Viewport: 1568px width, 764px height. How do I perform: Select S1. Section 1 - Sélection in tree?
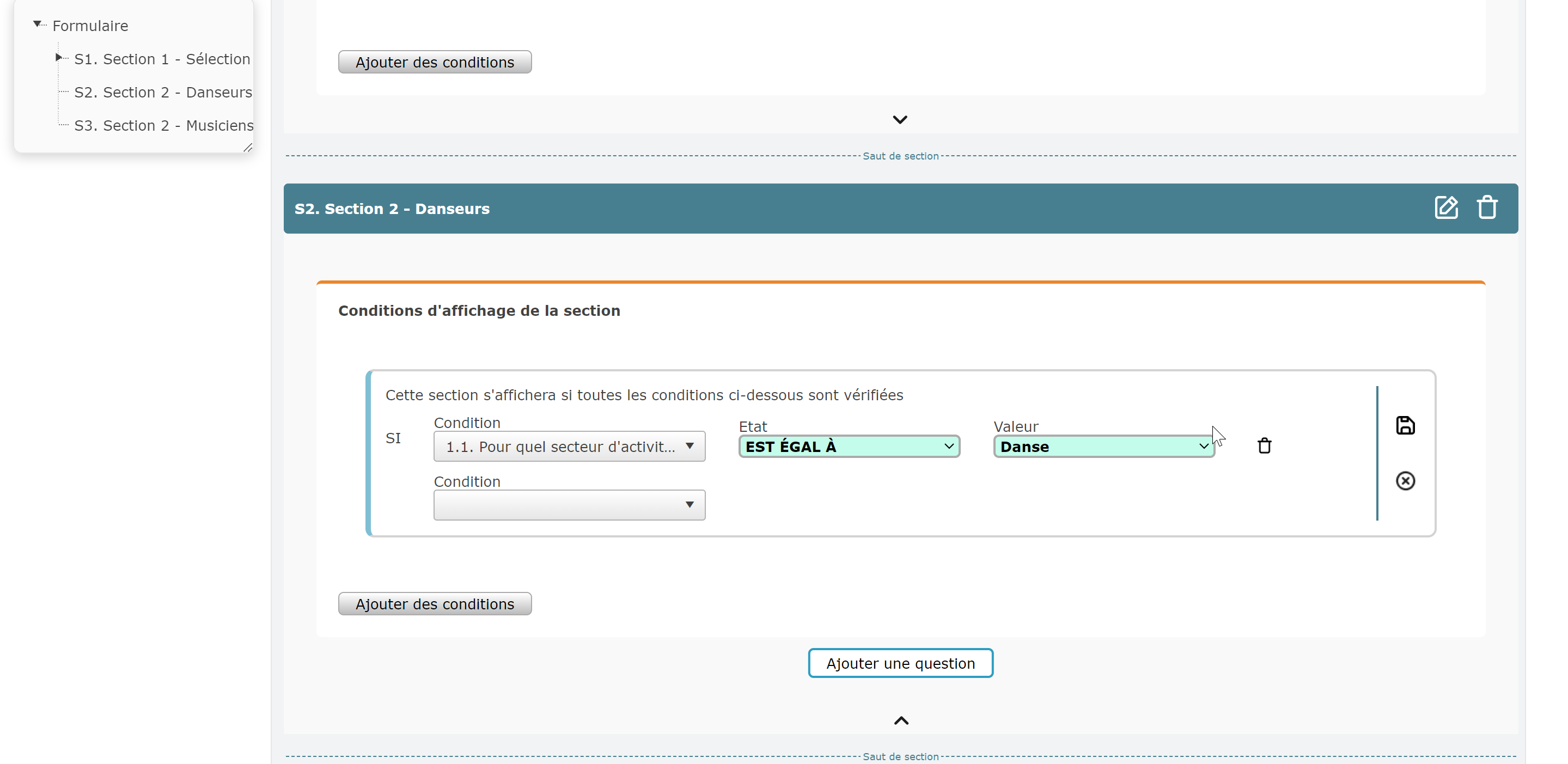(x=162, y=59)
